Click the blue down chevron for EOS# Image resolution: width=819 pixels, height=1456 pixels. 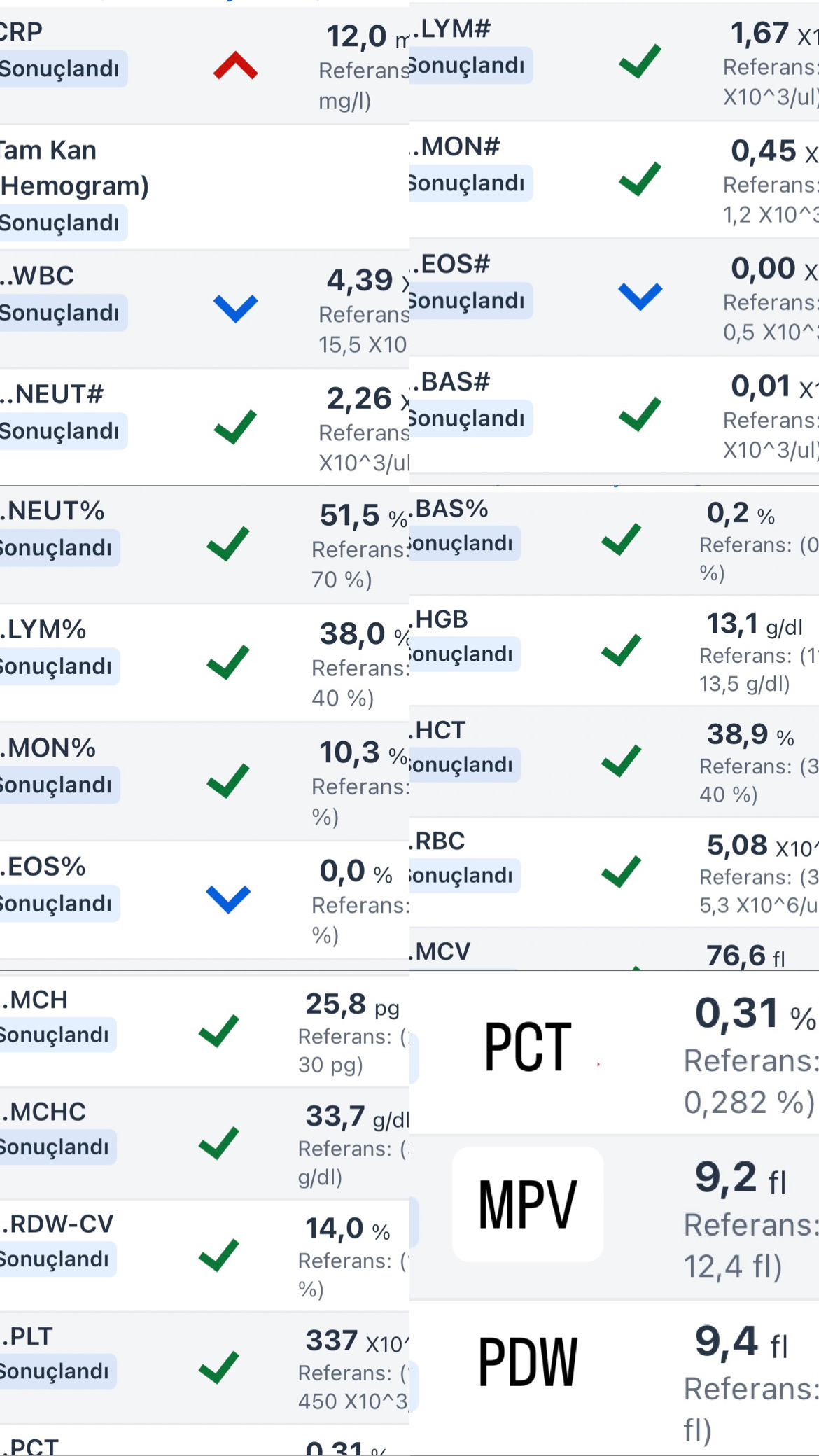coord(640,297)
